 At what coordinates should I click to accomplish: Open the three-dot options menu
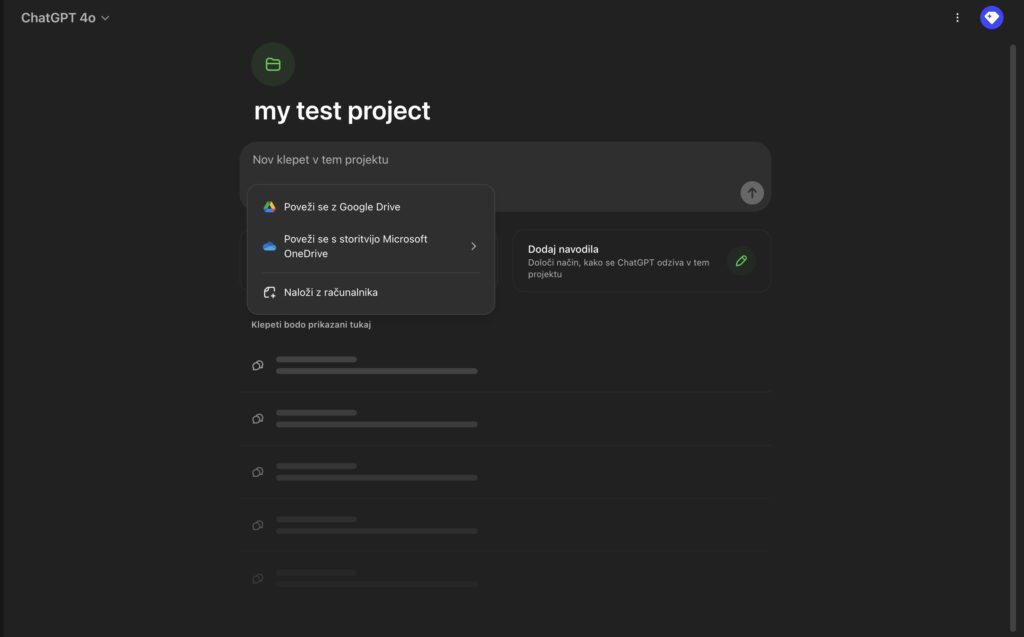[x=957, y=18]
